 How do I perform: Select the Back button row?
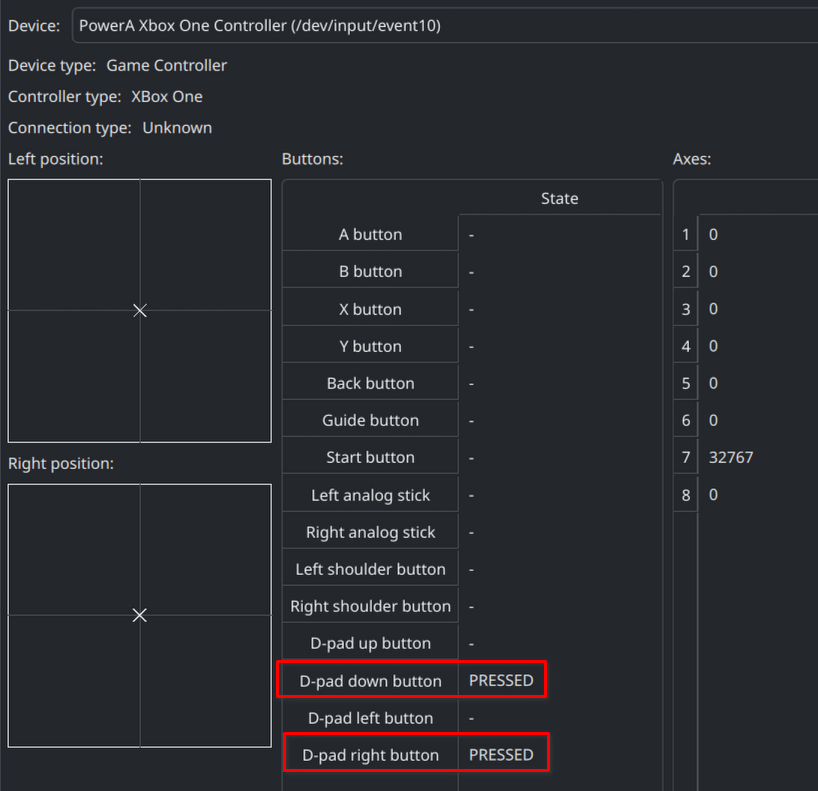[370, 382]
